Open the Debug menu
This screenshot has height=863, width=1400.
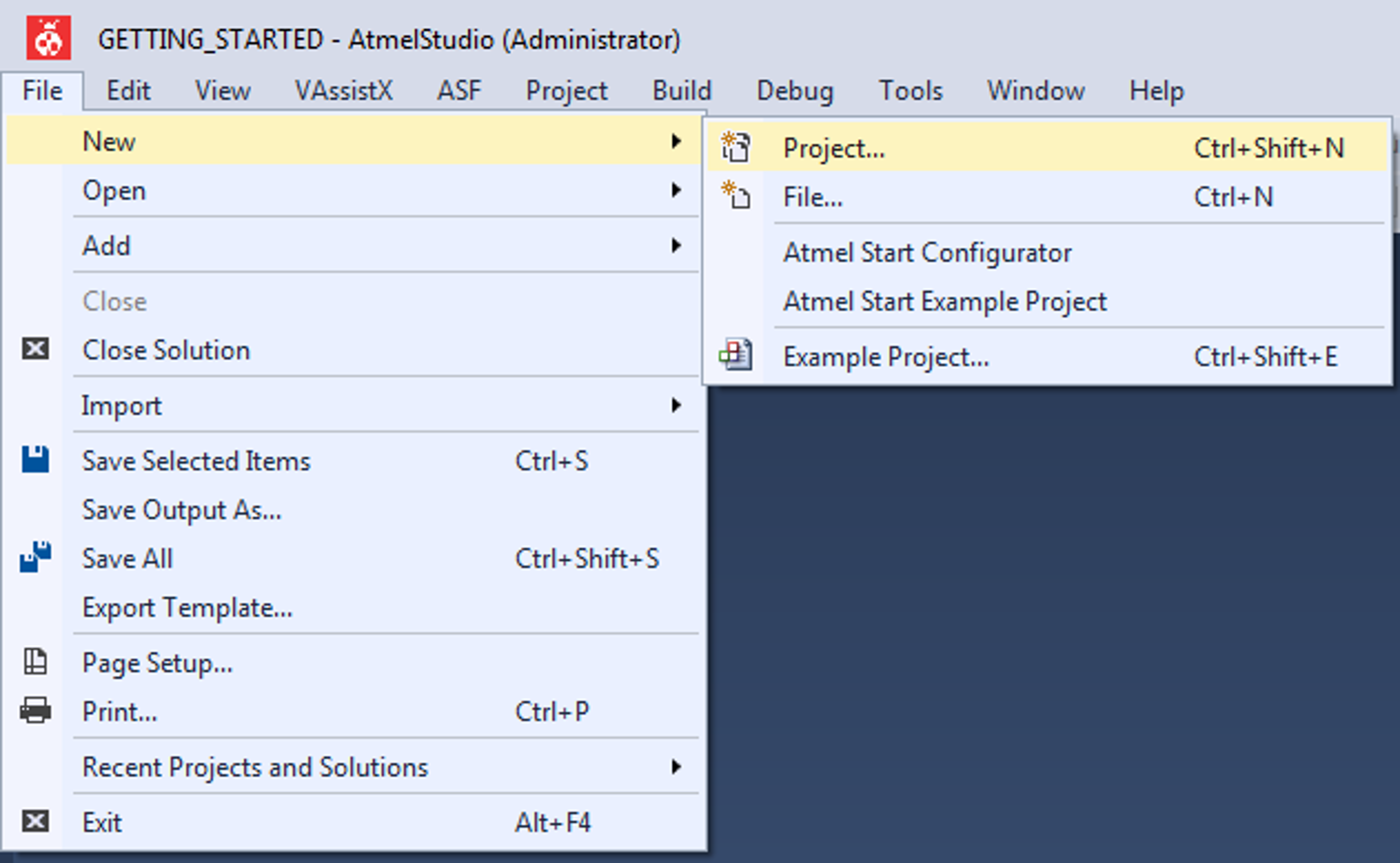[x=795, y=91]
